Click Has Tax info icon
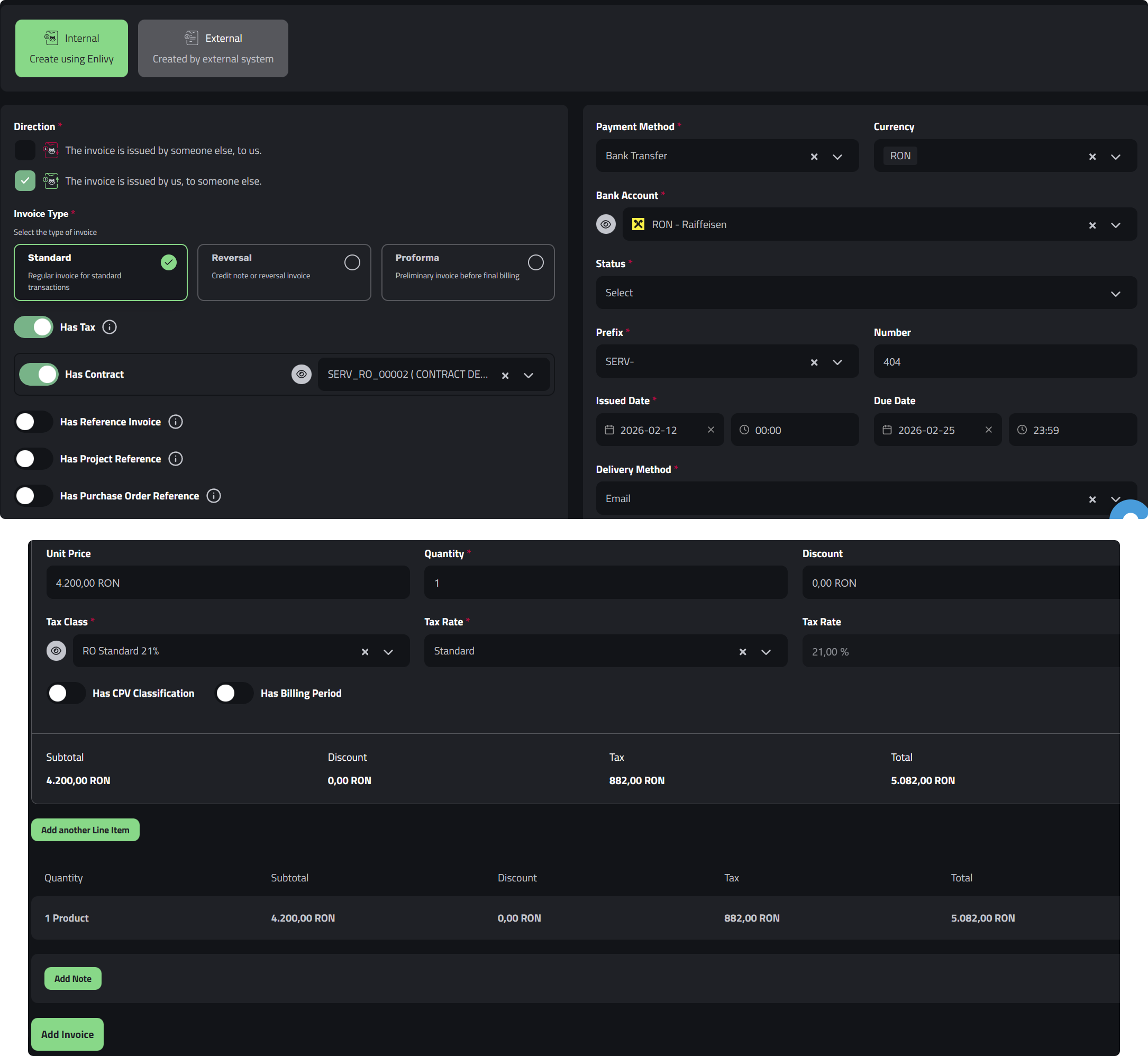Image resolution: width=1148 pixels, height=1056 pixels. coord(109,327)
